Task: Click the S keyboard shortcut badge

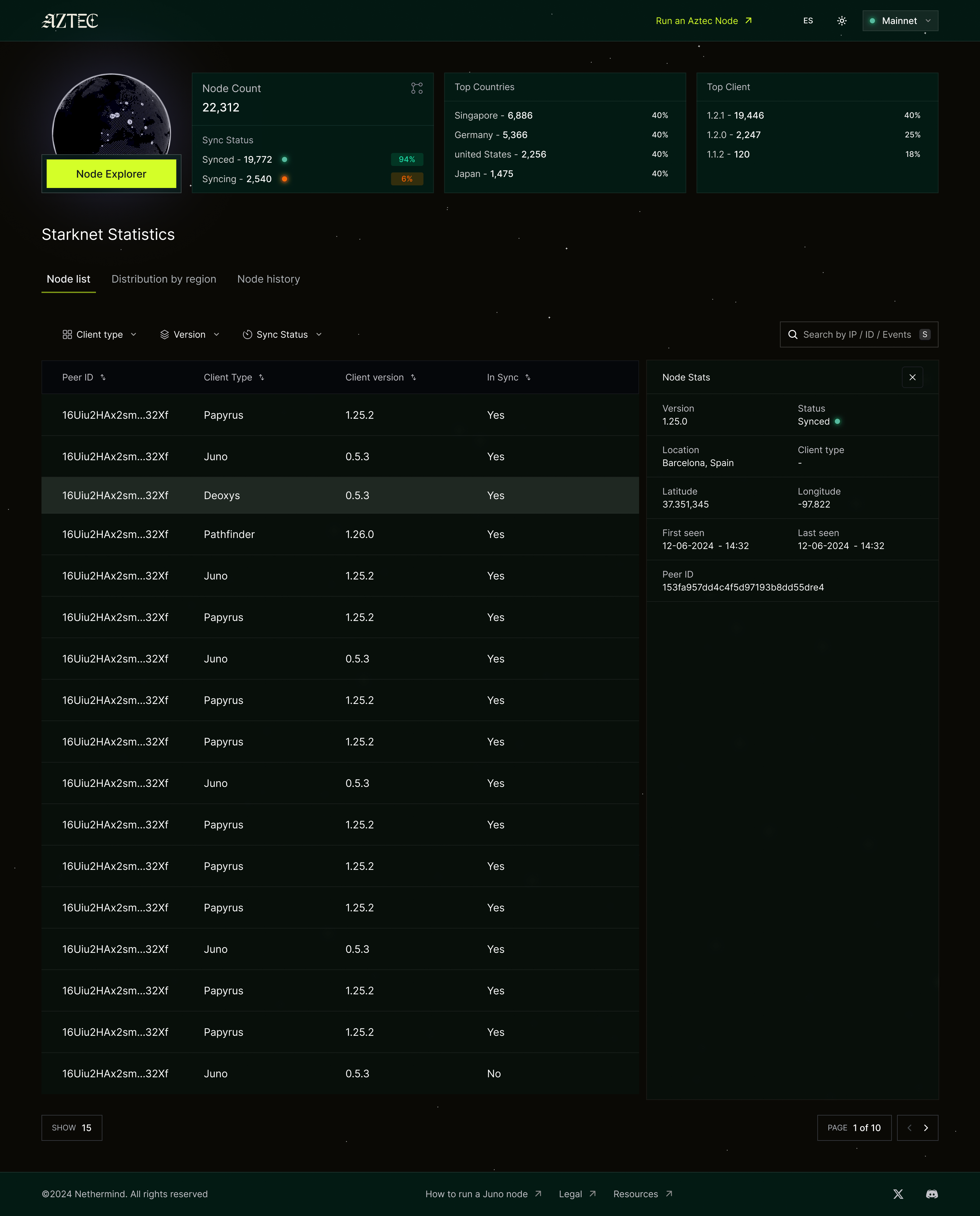Action: click(x=925, y=335)
